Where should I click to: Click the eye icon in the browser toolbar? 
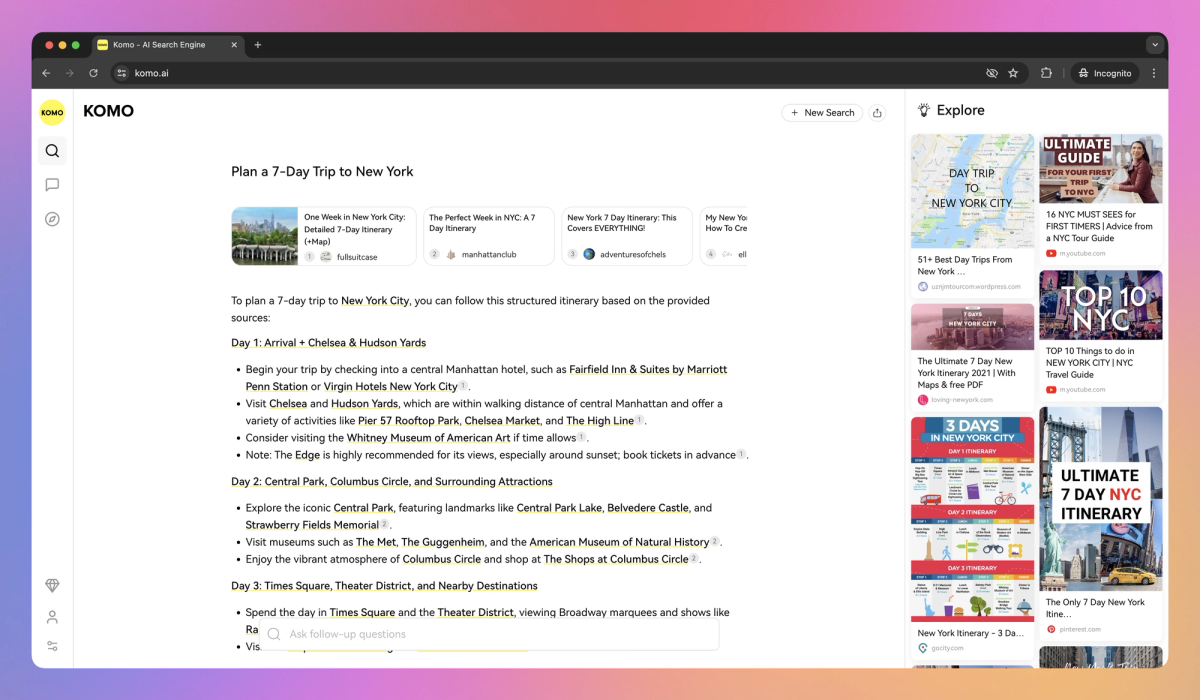click(x=992, y=72)
